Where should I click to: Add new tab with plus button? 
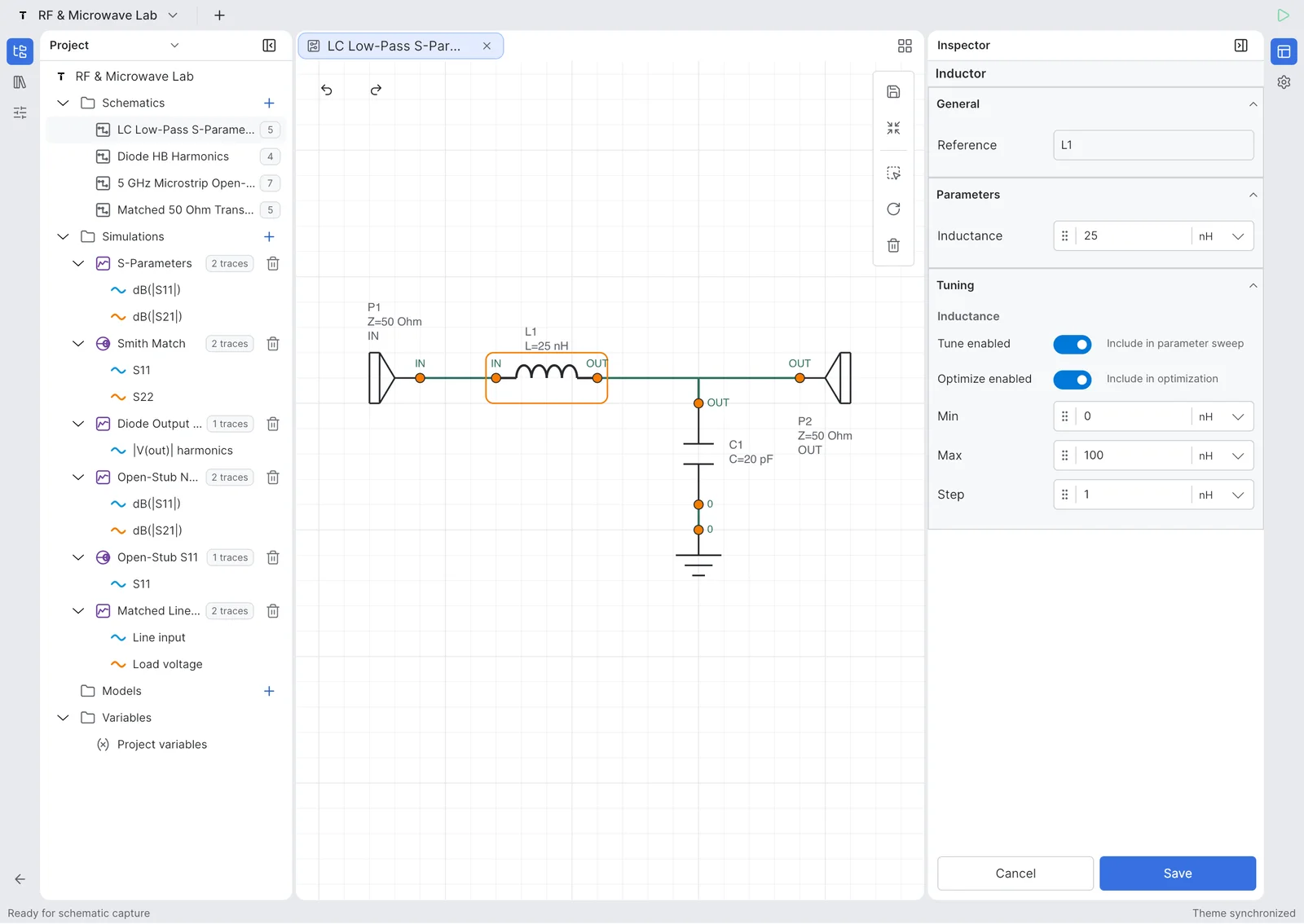pos(219,15)
